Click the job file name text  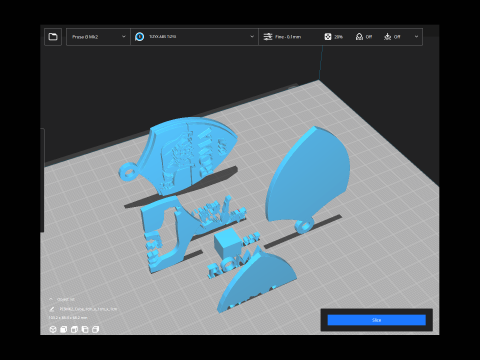(88, 309)
